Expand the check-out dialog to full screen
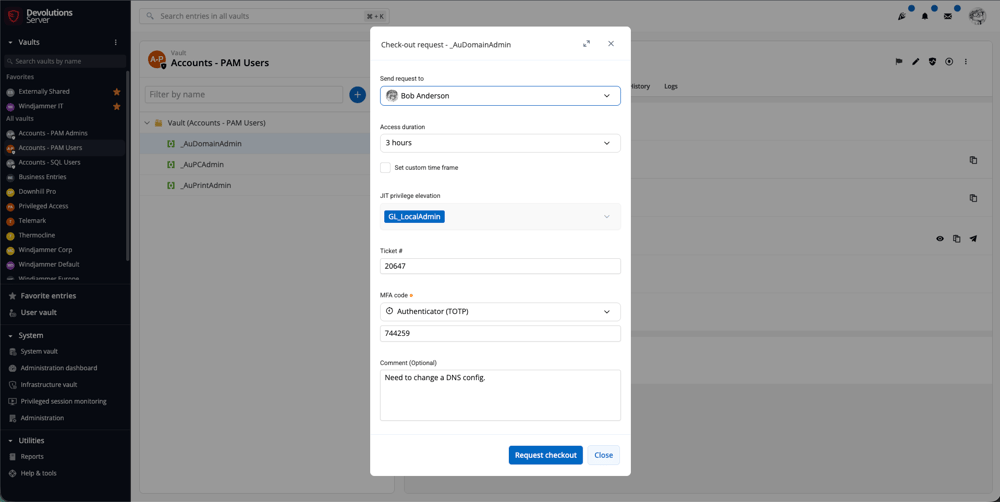1000x502 pixels. [586, 44]
